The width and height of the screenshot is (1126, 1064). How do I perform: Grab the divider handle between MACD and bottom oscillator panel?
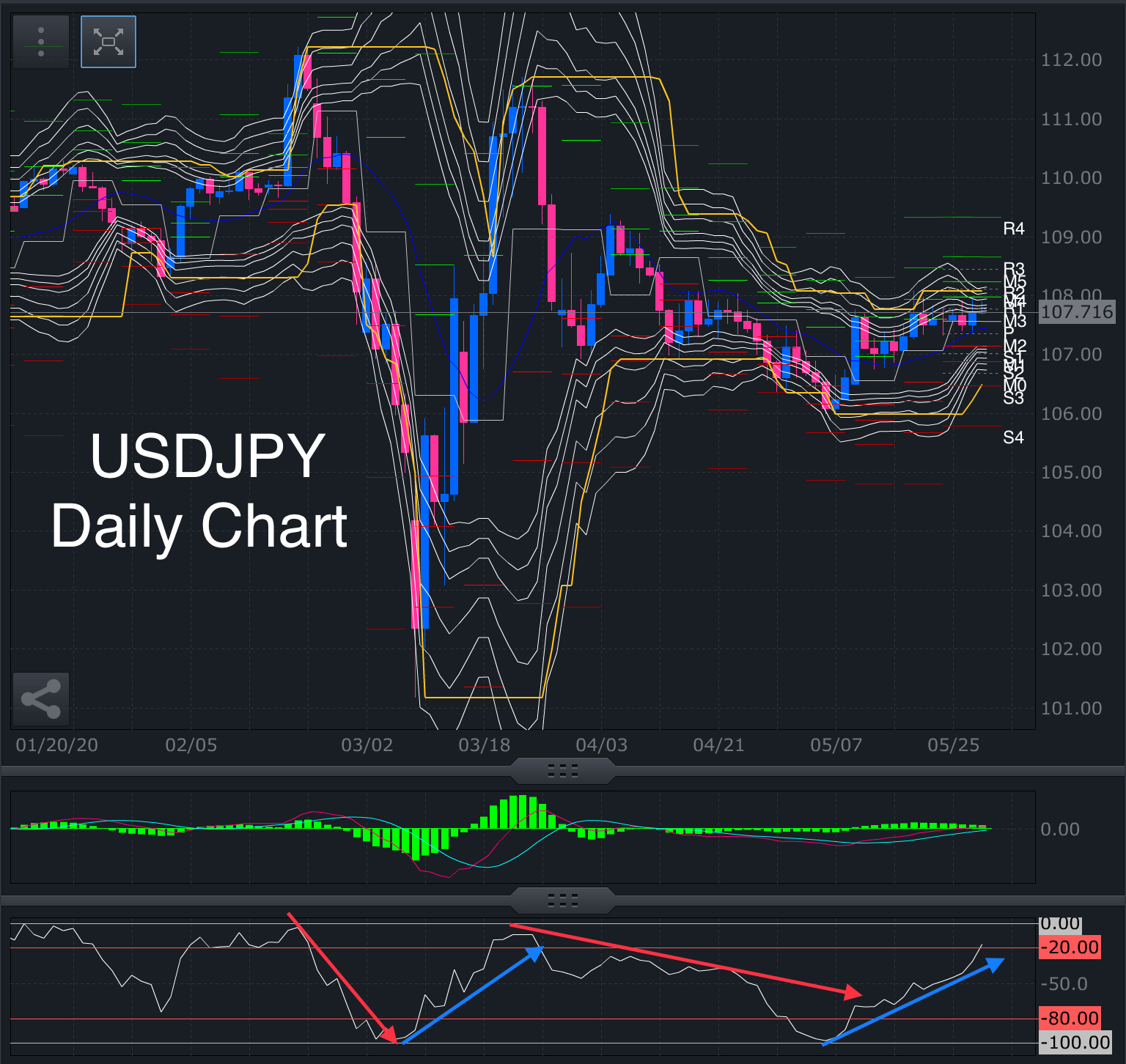point(563,899)
